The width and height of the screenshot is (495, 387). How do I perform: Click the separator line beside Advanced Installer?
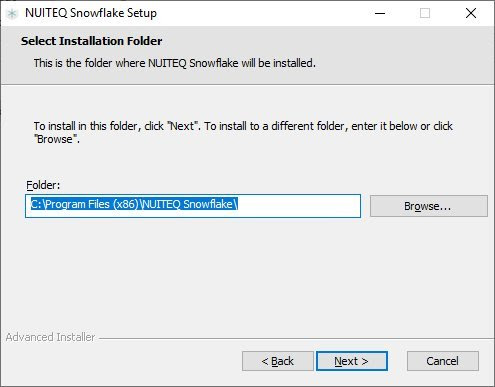pyautogui.click(x=296, y=339)
